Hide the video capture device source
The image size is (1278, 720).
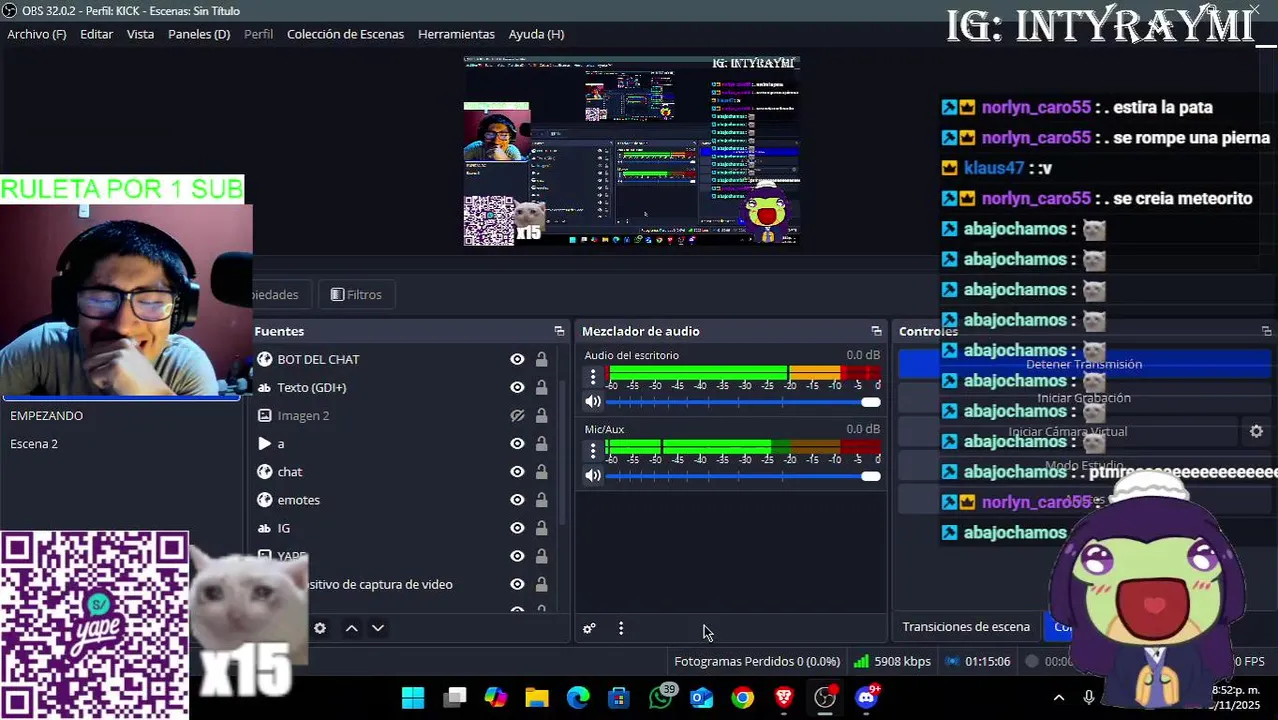[517, 584]
